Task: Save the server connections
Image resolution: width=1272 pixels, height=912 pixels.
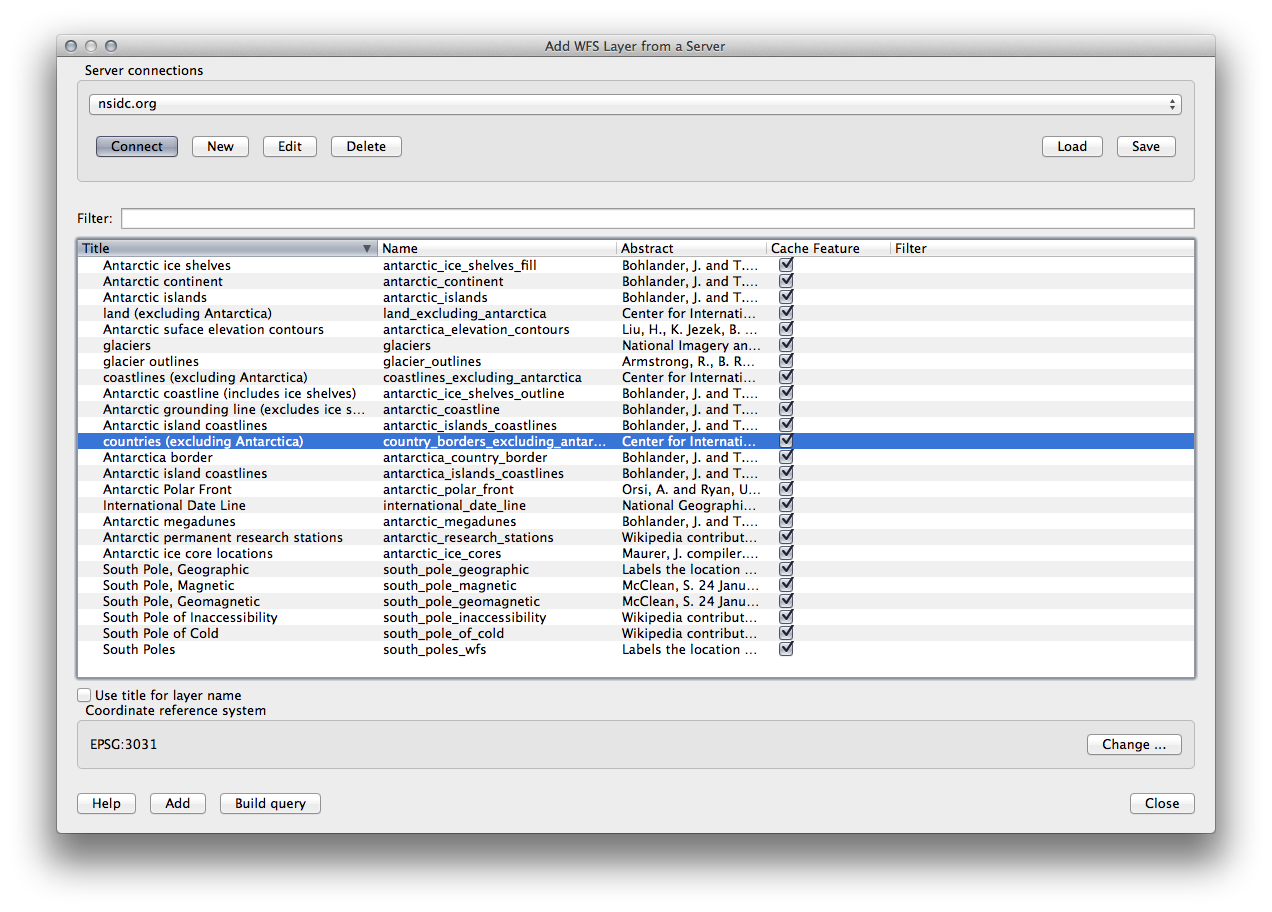Action: (1145, 146)
